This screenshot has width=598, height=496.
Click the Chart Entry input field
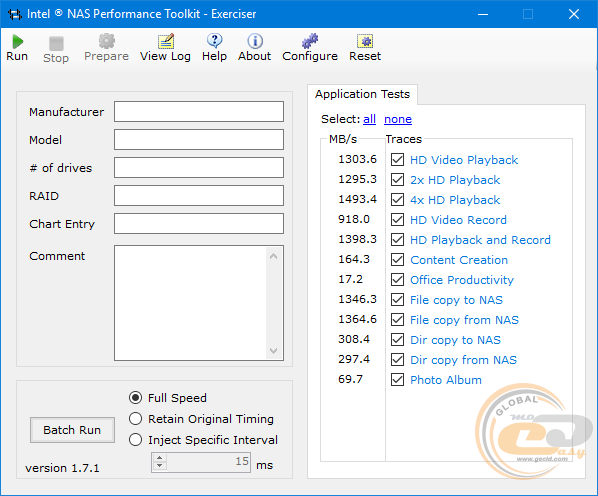point(199,223)
